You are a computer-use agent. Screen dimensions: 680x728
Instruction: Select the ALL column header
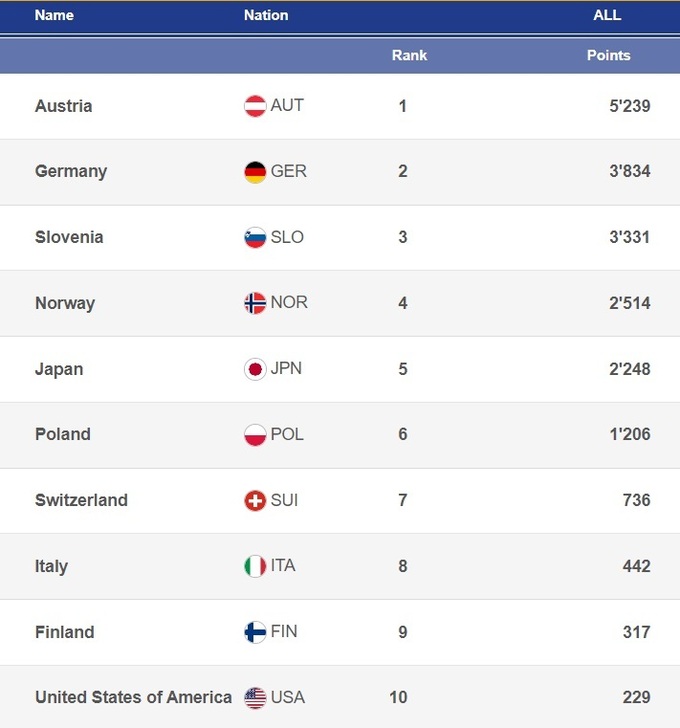607,15
